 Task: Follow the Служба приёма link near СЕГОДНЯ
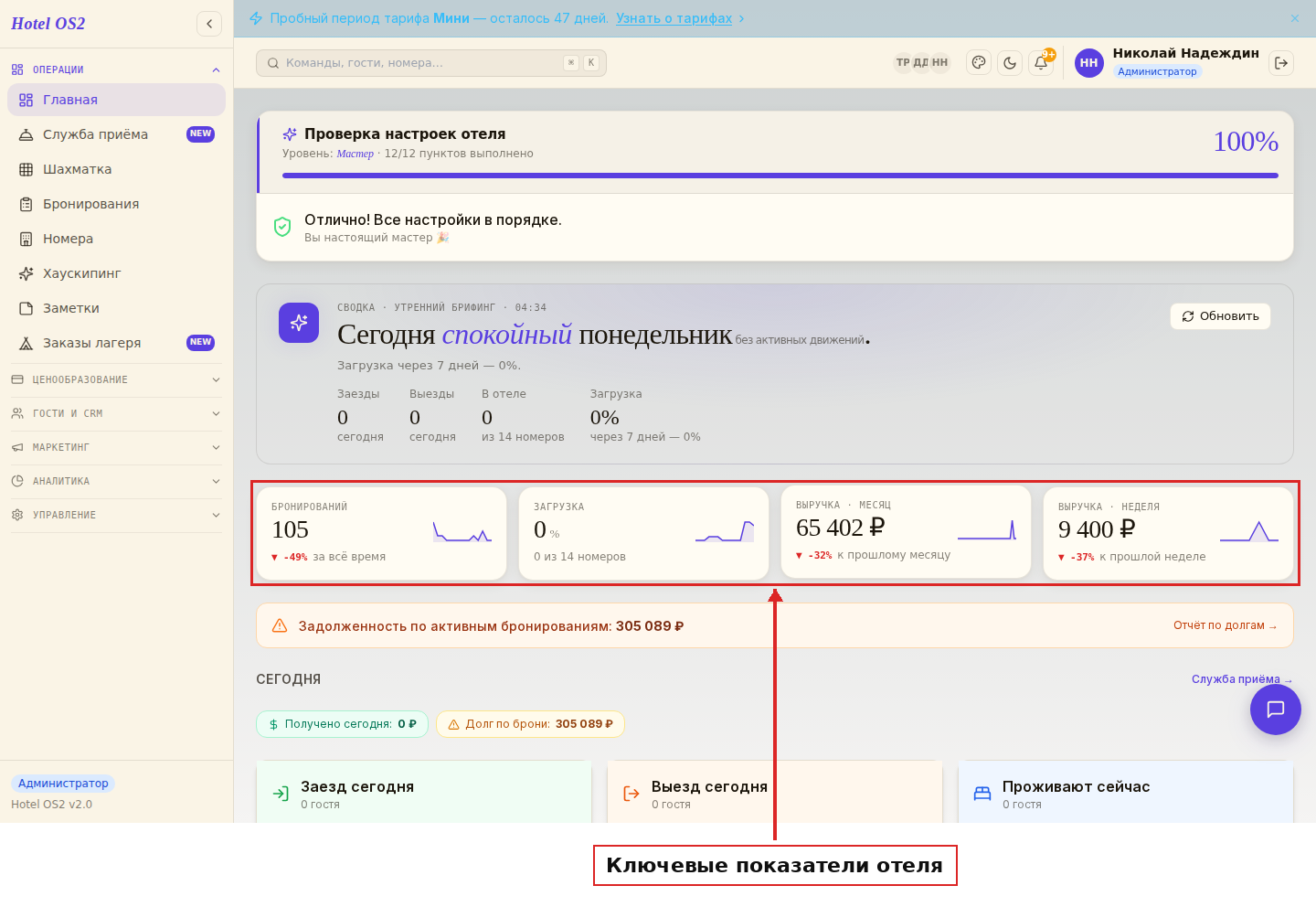tap(1242, 679)
